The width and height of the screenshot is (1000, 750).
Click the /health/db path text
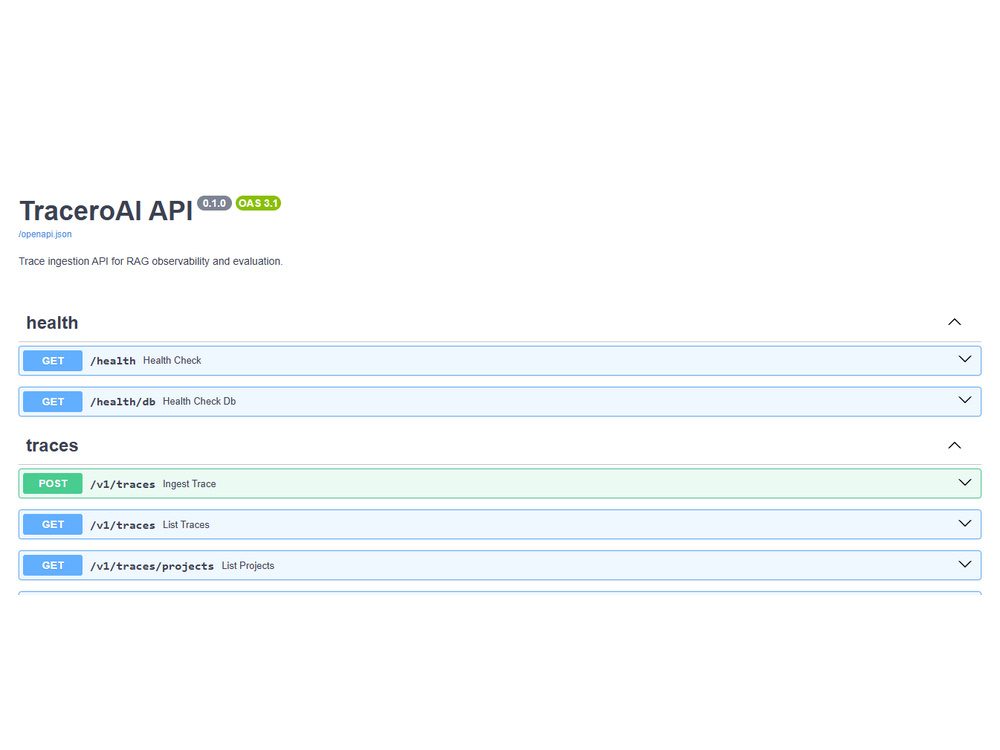[x=122, y=402]
